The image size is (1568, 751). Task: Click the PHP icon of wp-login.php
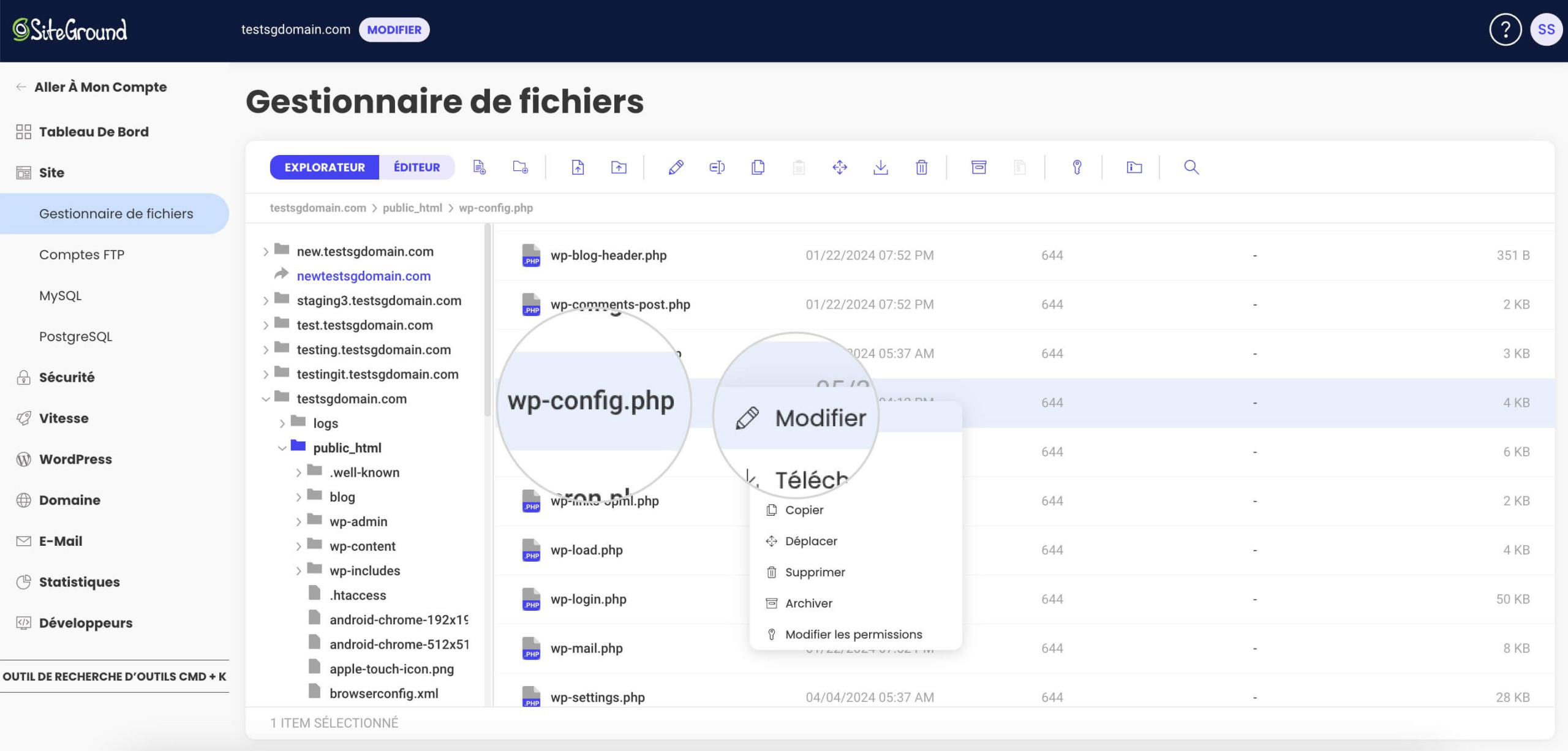click(x=531, y=598)
